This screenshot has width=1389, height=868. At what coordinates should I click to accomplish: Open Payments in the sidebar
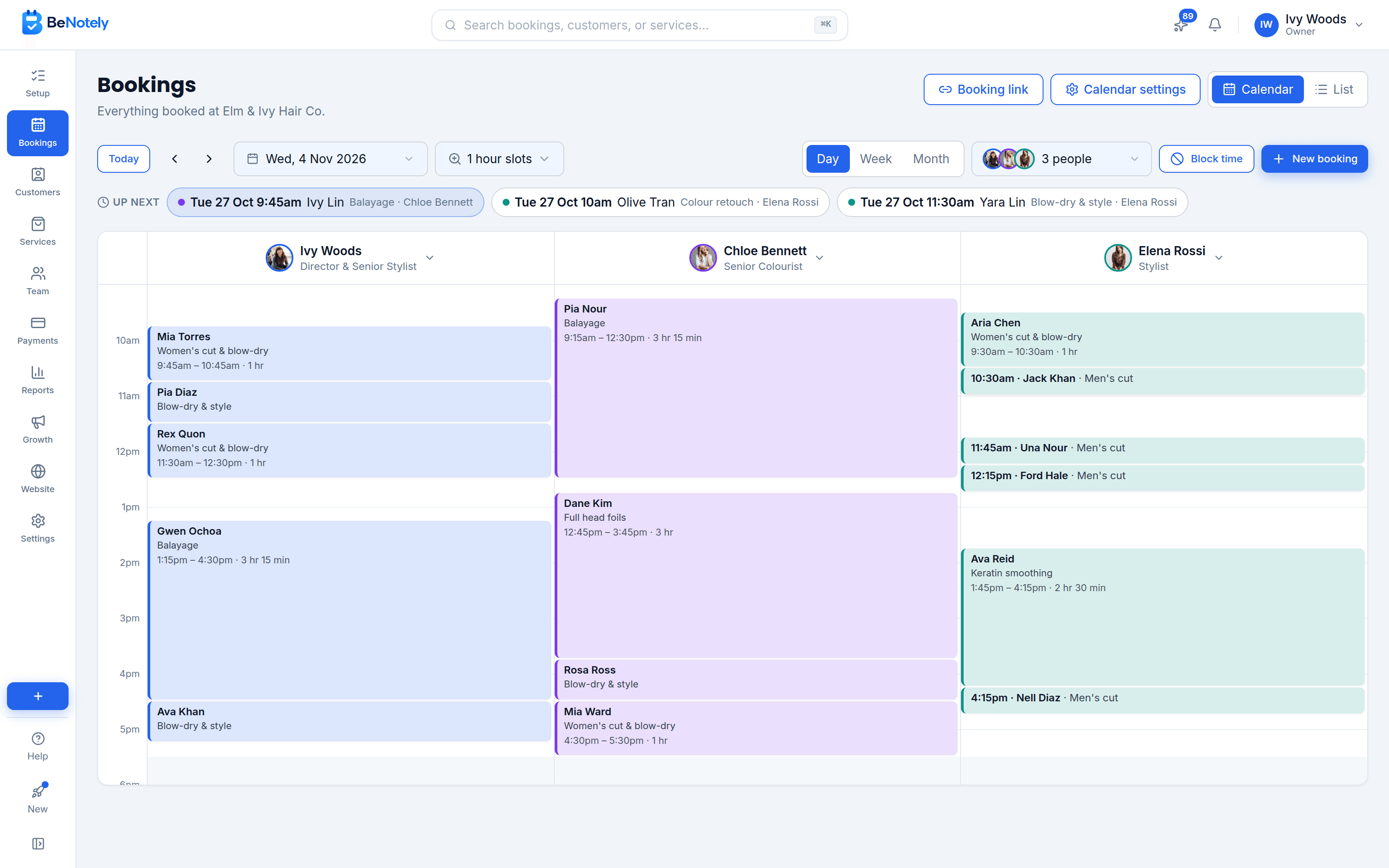(x=37, y=331)
